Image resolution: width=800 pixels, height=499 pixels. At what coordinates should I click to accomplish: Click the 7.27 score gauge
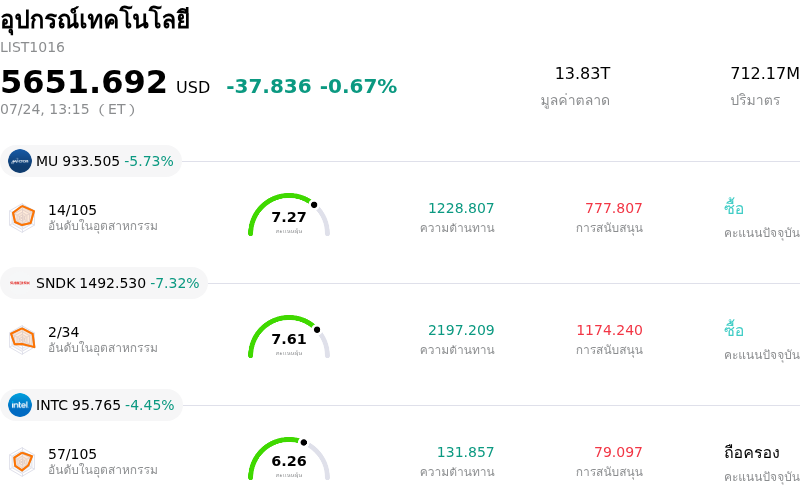[x=289, y=215]
